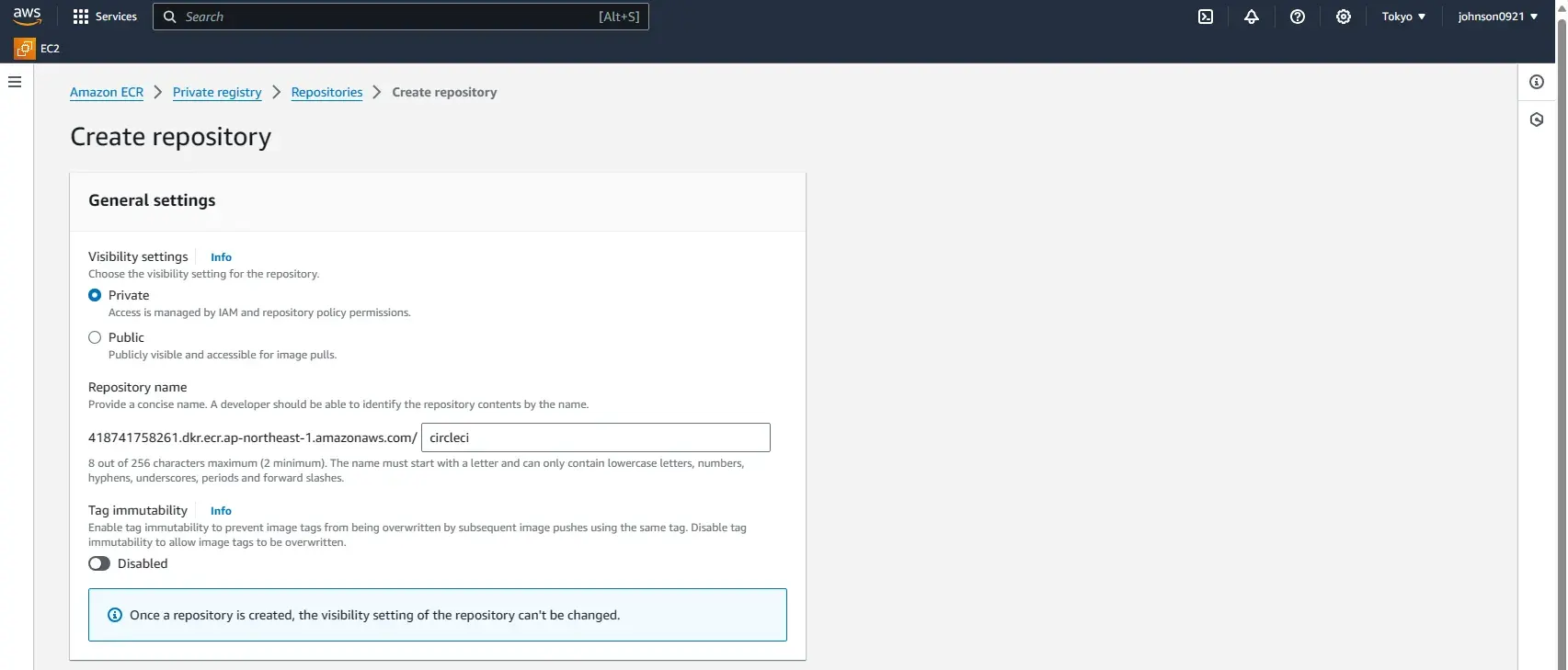The height and width of the screenshot is (670, 1568).
Task: Go to Private registry breadcrumb
Action: pos(217,92)
